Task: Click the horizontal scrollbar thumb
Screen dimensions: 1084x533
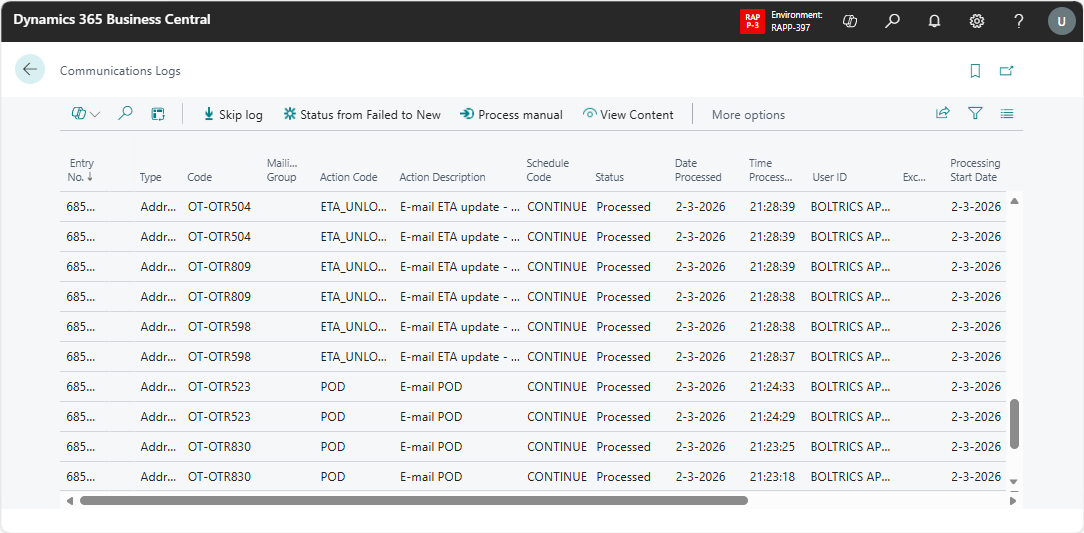Action: click(413, 500)
